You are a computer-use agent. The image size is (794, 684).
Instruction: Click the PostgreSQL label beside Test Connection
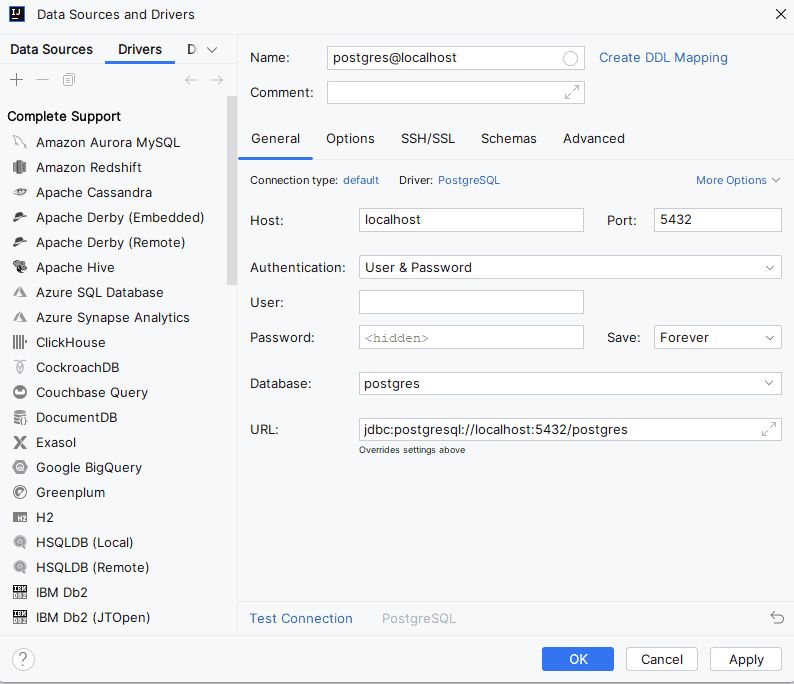[419, 618]
